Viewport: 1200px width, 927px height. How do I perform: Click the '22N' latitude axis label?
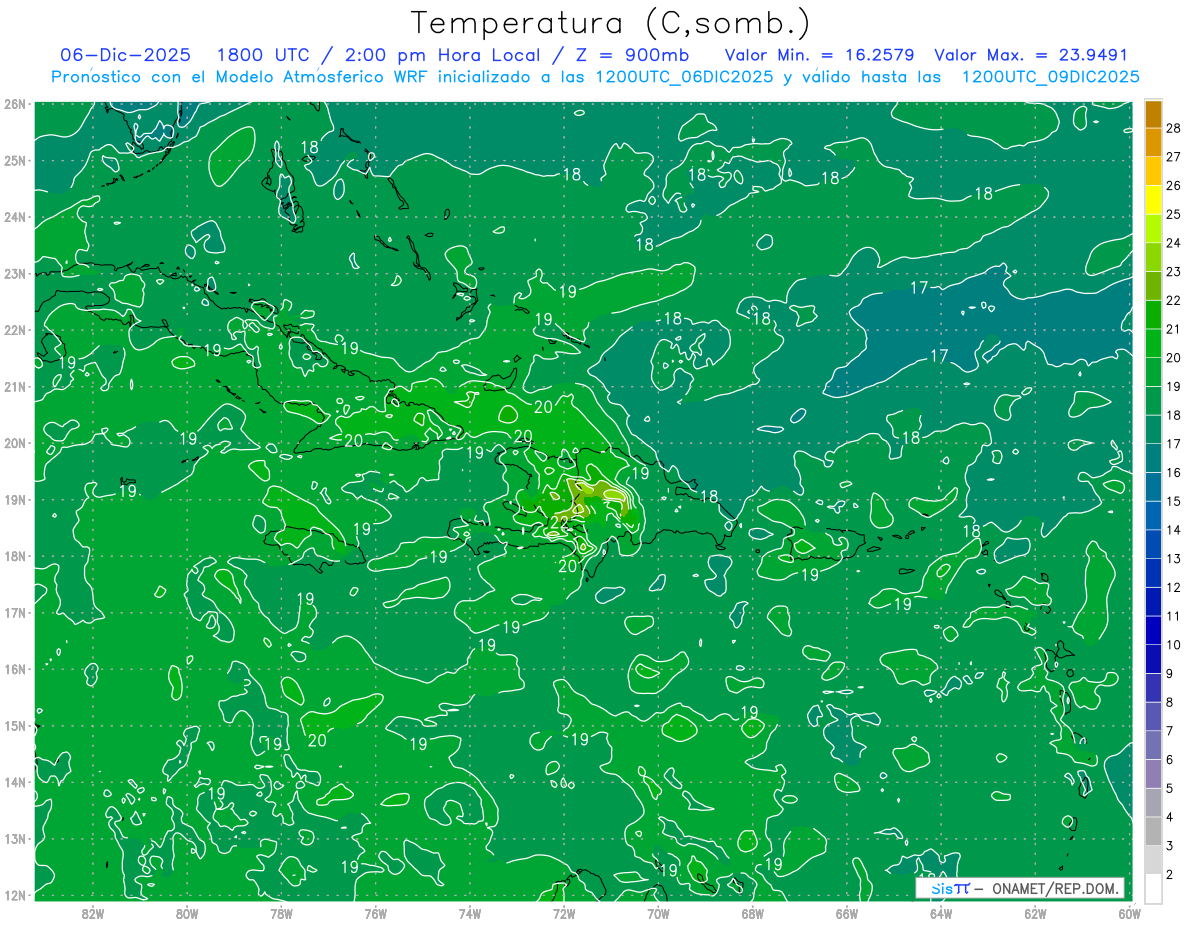(x=15, y=330)
